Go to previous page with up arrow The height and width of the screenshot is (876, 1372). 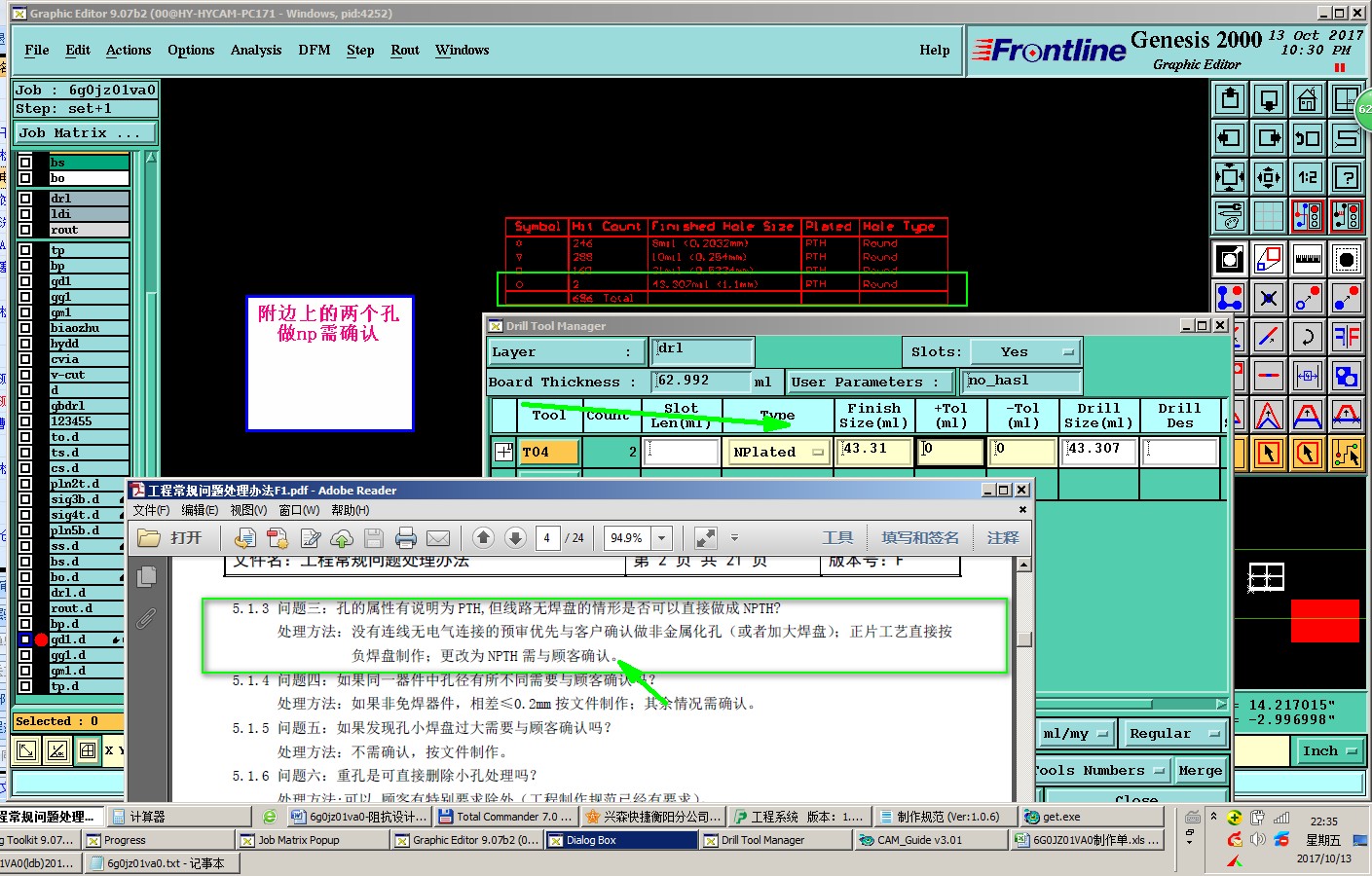tap(484, 538)
